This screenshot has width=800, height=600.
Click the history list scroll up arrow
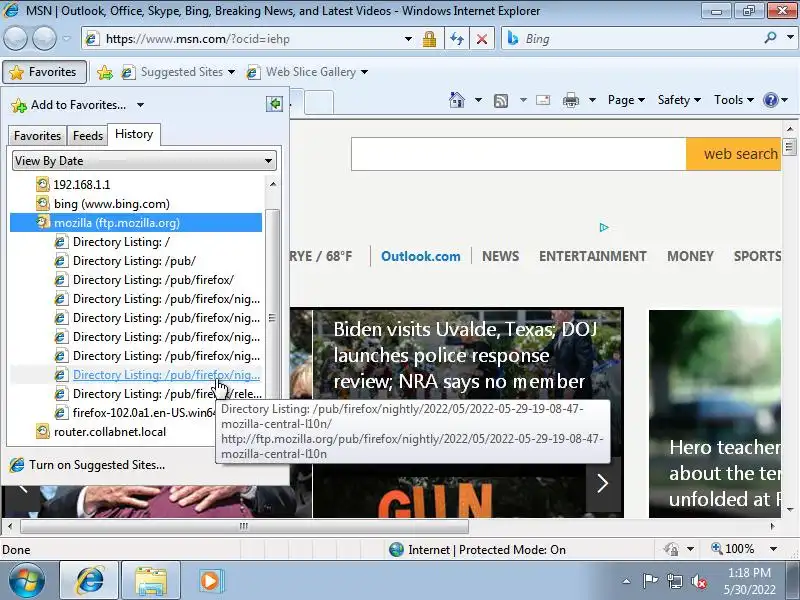click(273, 184)
